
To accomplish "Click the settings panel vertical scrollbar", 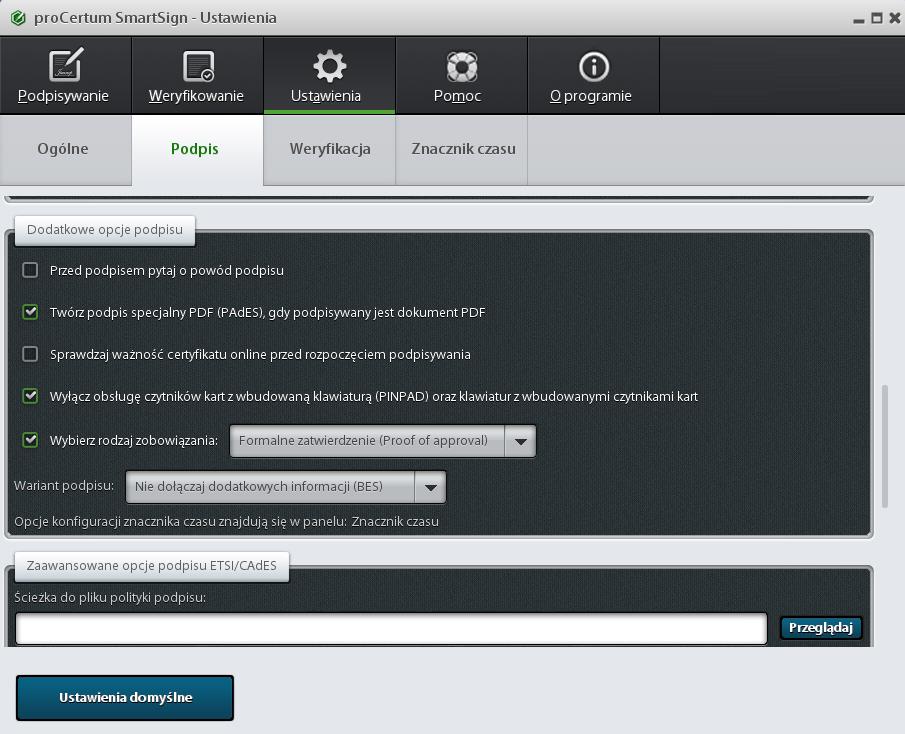I will pyautogui.click(x=885, y=446).
